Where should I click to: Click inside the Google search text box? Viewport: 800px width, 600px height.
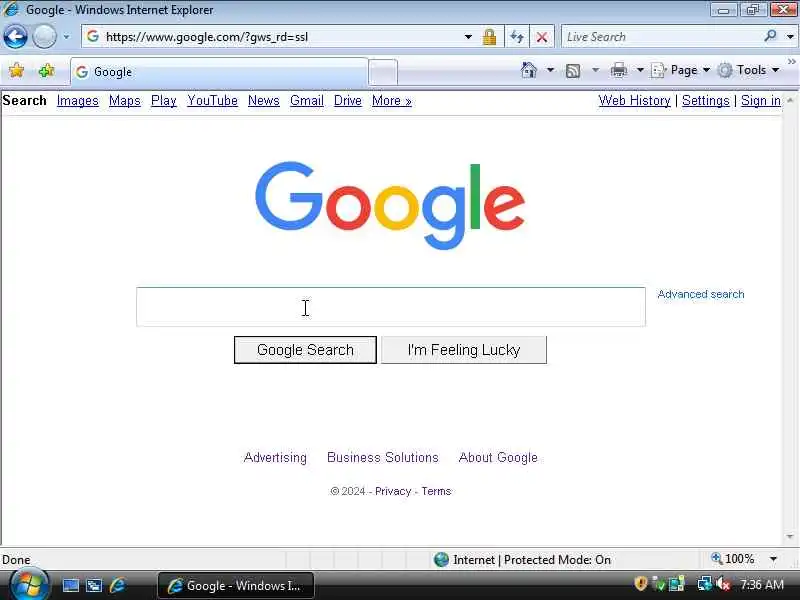[391, 307]
